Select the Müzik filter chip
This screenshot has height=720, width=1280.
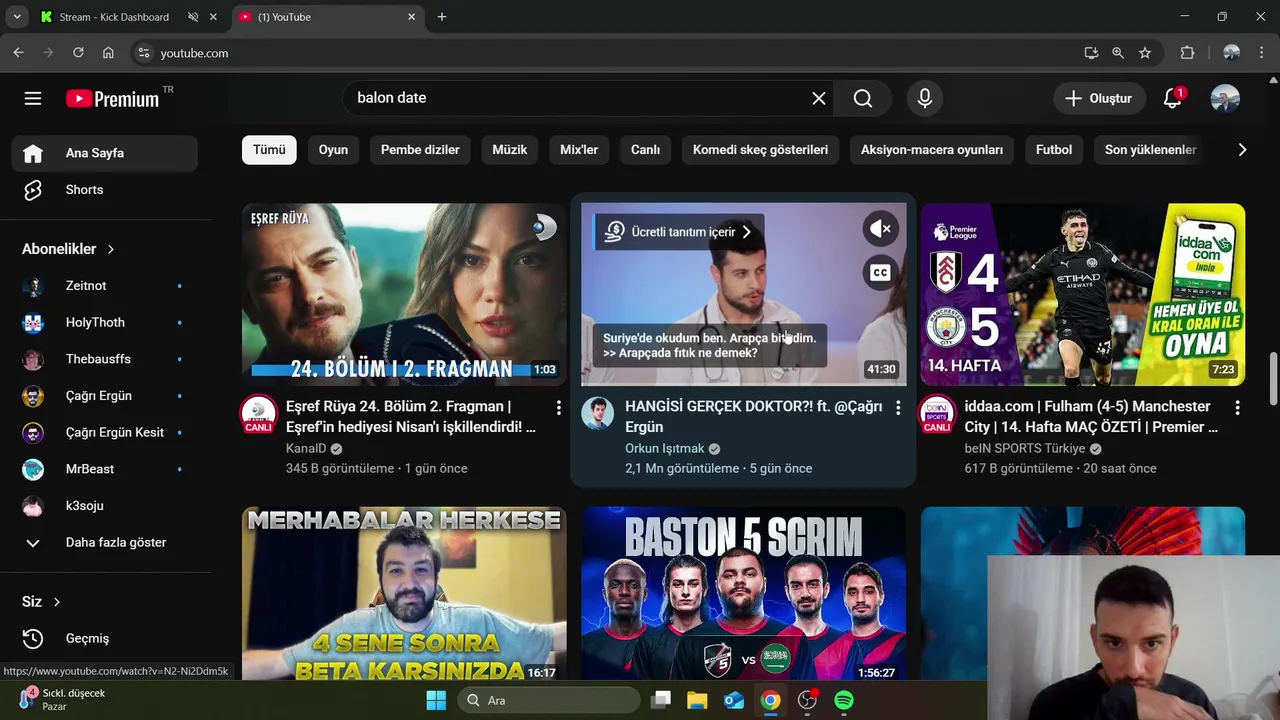pyautogui.click(x=509, y=150)
